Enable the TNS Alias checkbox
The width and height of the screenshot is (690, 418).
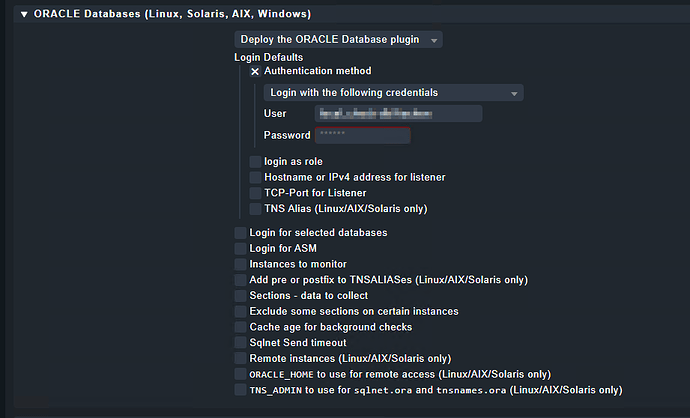click(255, 209)
